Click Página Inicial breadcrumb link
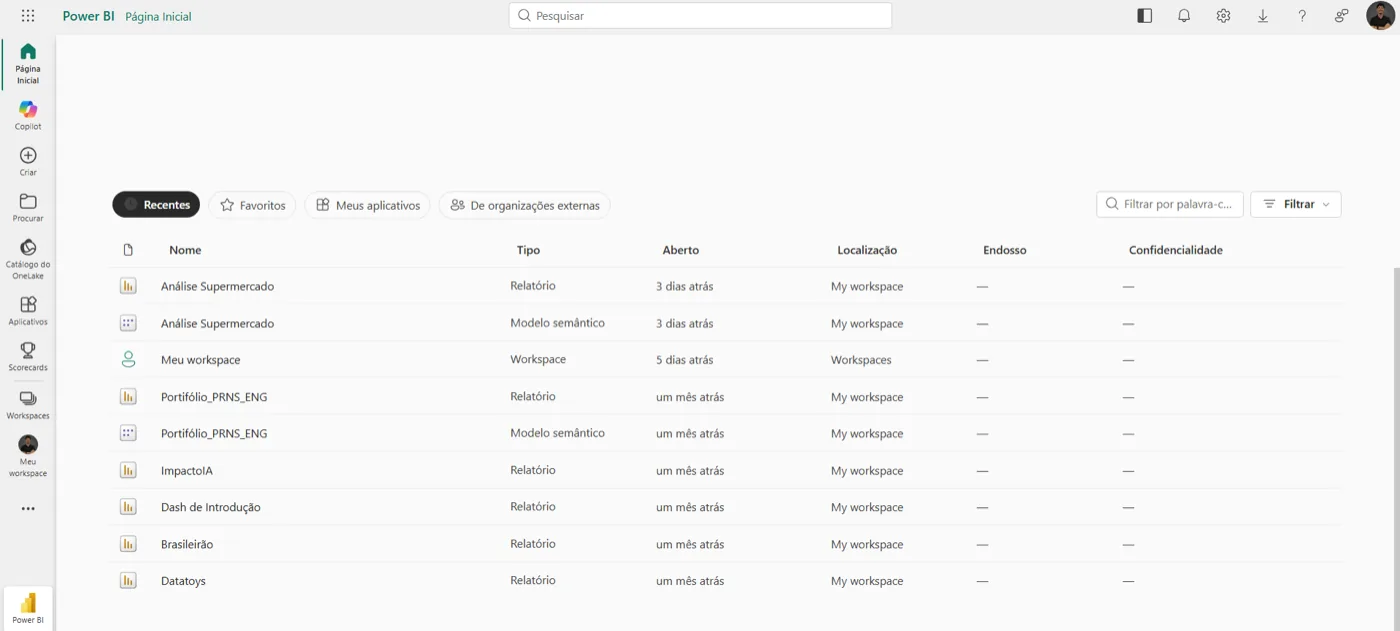 click(x=158, y=16)
